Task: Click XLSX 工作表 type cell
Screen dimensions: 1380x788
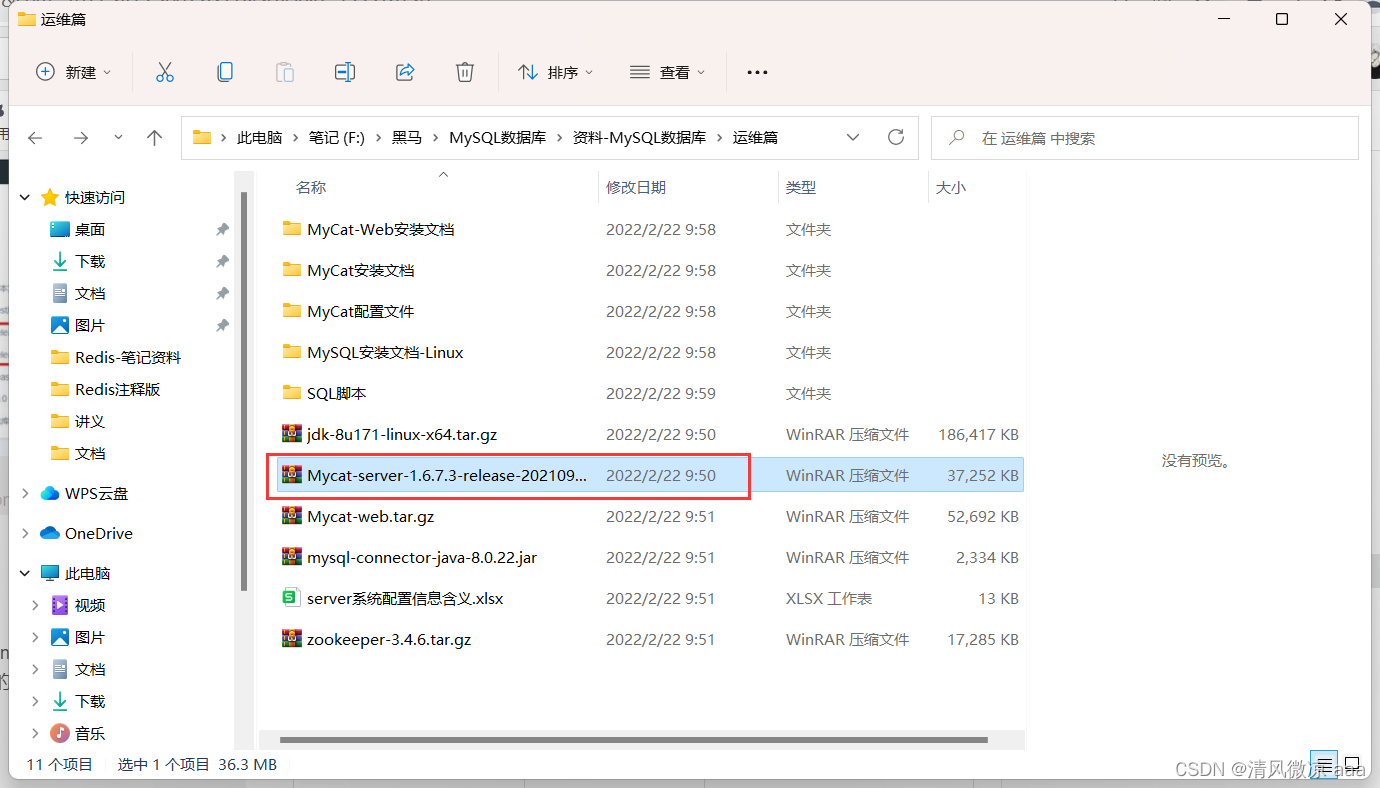Action: point(828,598)
